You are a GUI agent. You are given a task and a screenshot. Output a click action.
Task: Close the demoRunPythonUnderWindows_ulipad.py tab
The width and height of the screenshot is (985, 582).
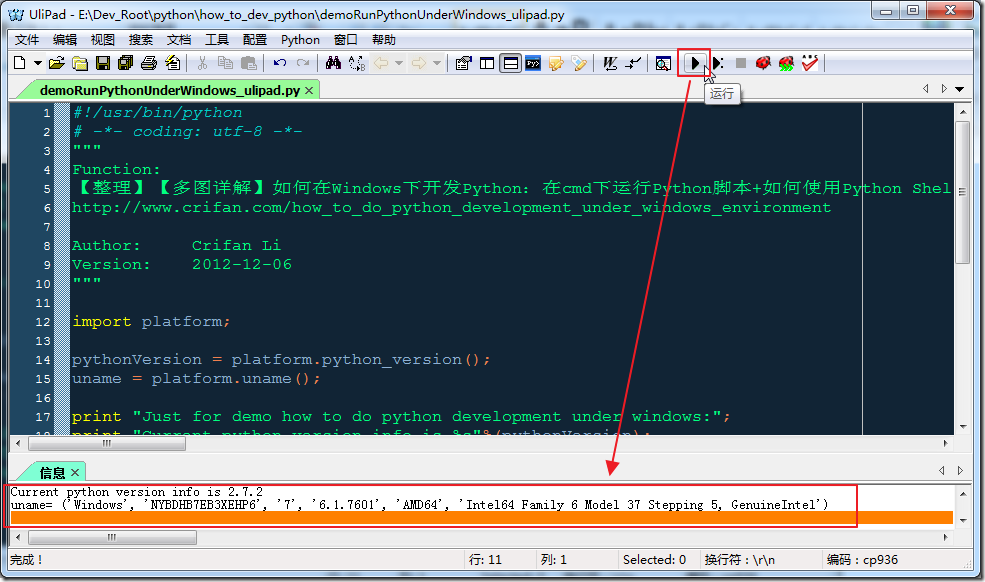309,91
